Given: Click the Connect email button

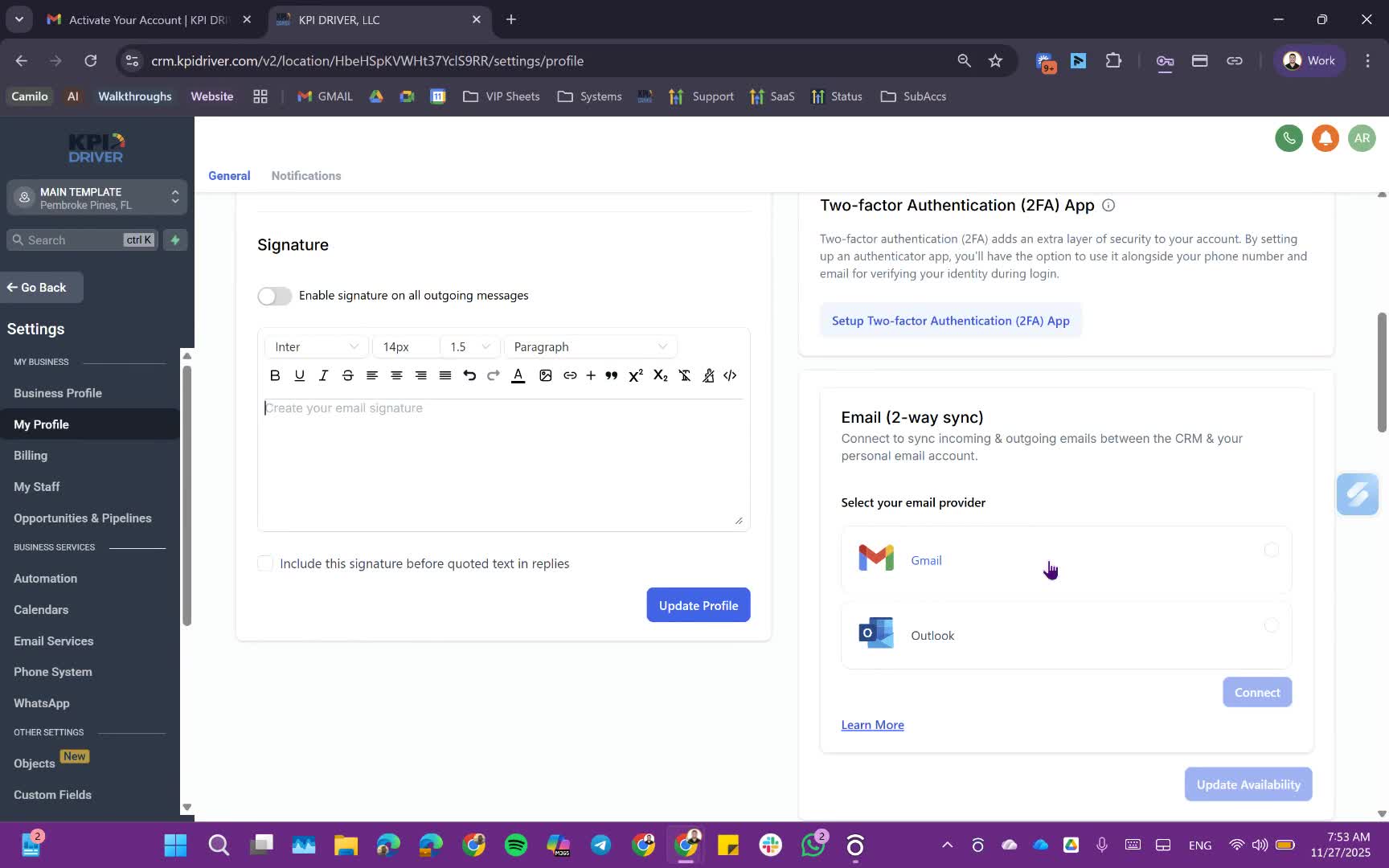Looking at the screenshot, I should (1257, 692).
